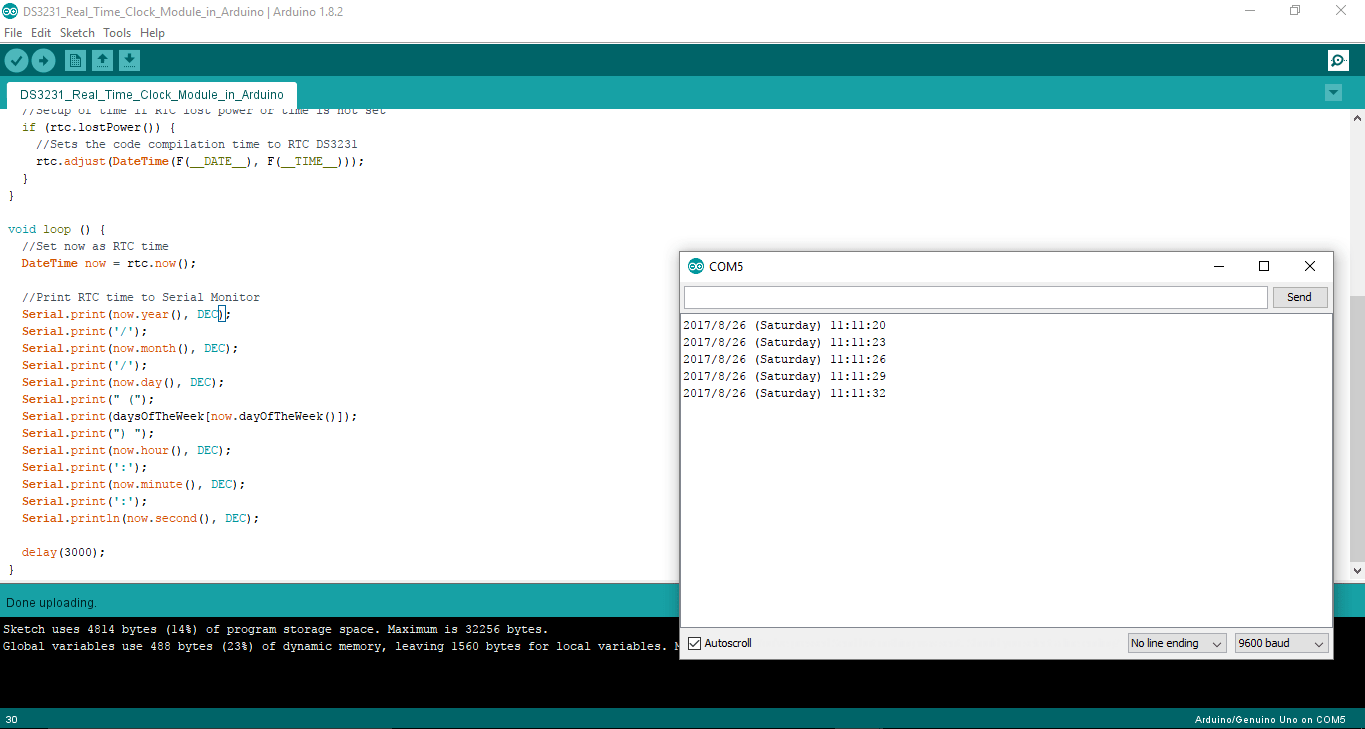Create a new sketch
Image resolution: width=1365 pixels, height=729 pixels.
point(75,60)
